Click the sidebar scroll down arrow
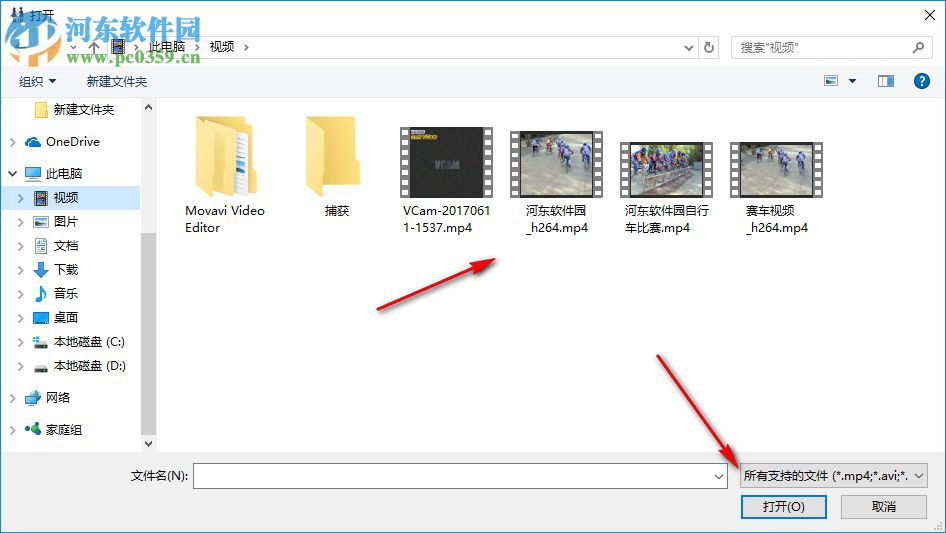This screenshot has height=533, width=946. [148, 444]
